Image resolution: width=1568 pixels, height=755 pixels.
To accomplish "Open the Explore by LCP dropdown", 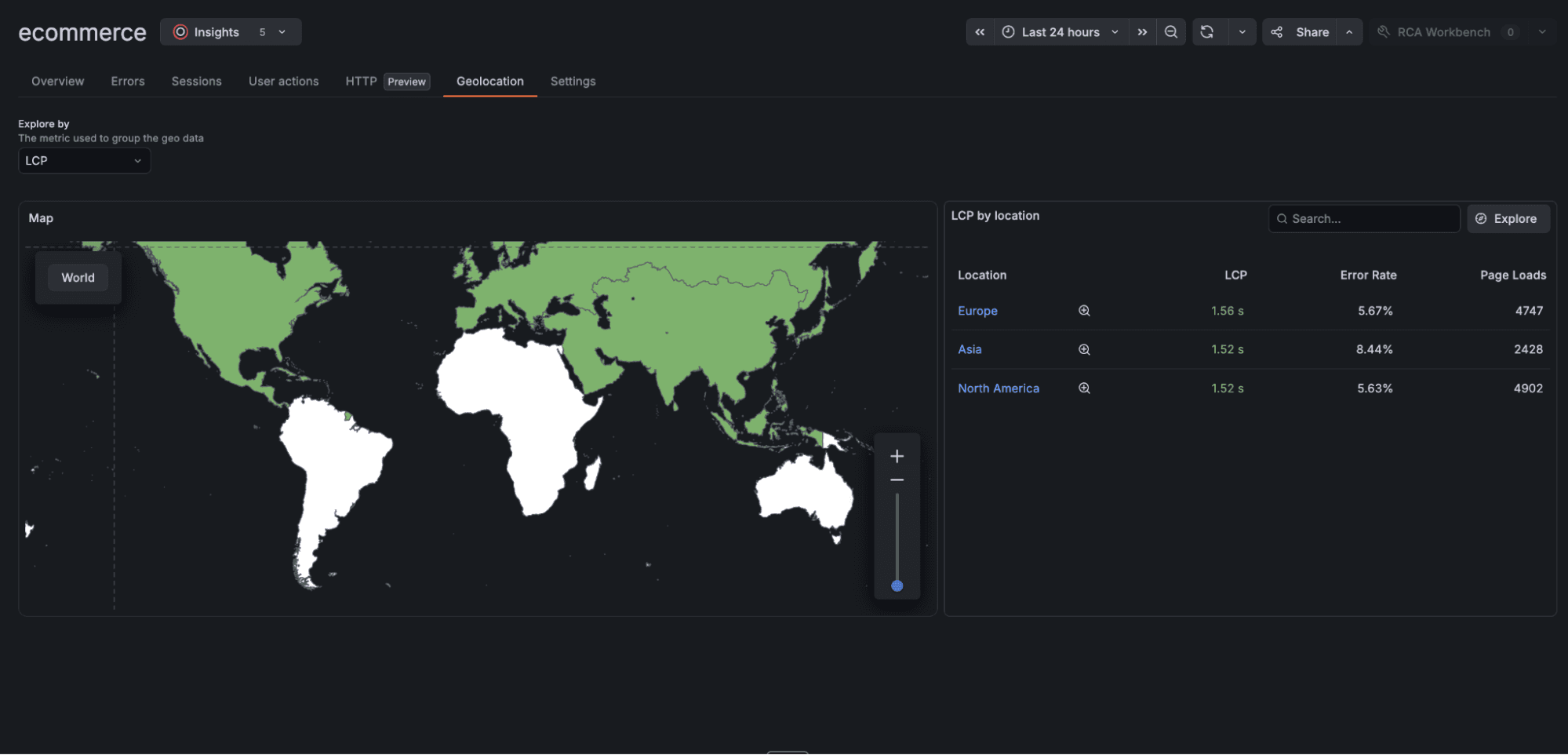I will point(84,161).
